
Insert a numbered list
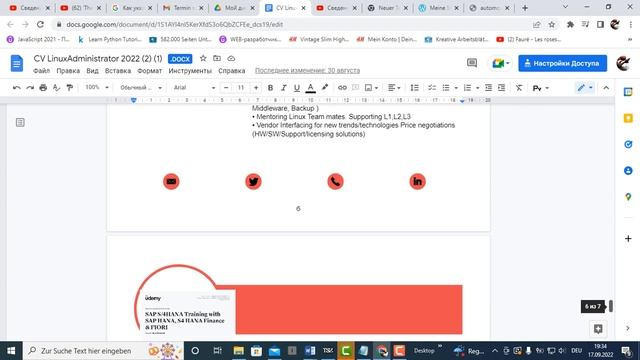468,88
